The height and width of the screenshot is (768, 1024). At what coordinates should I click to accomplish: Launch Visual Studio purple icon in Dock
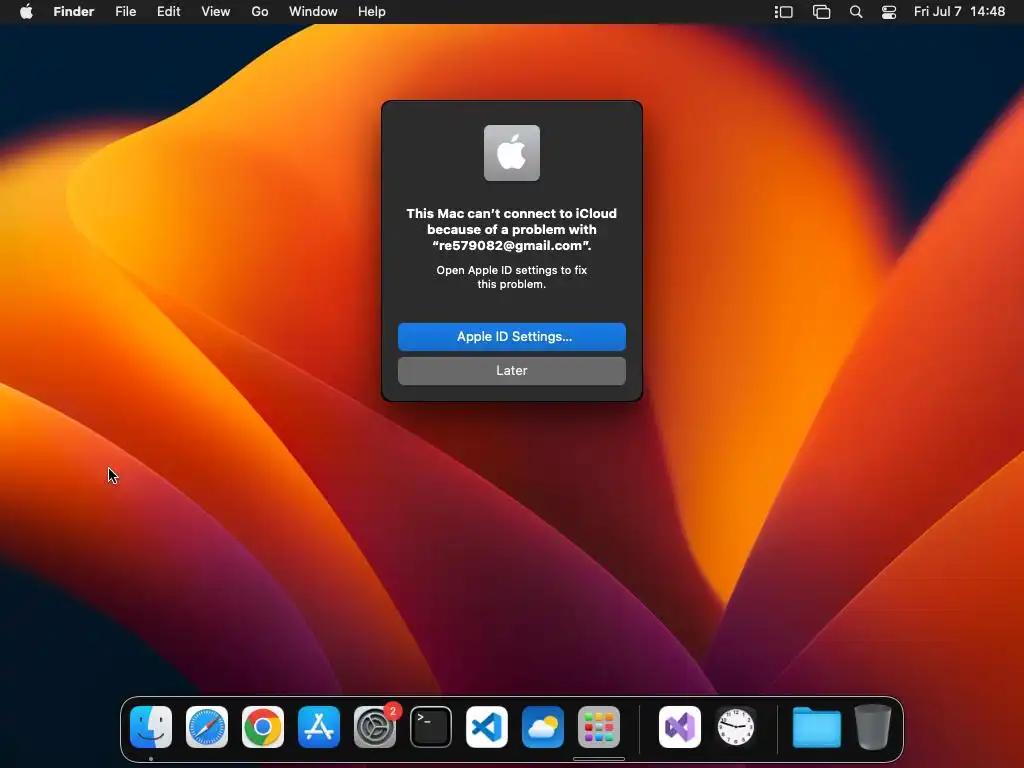click(x=680, y=727)
